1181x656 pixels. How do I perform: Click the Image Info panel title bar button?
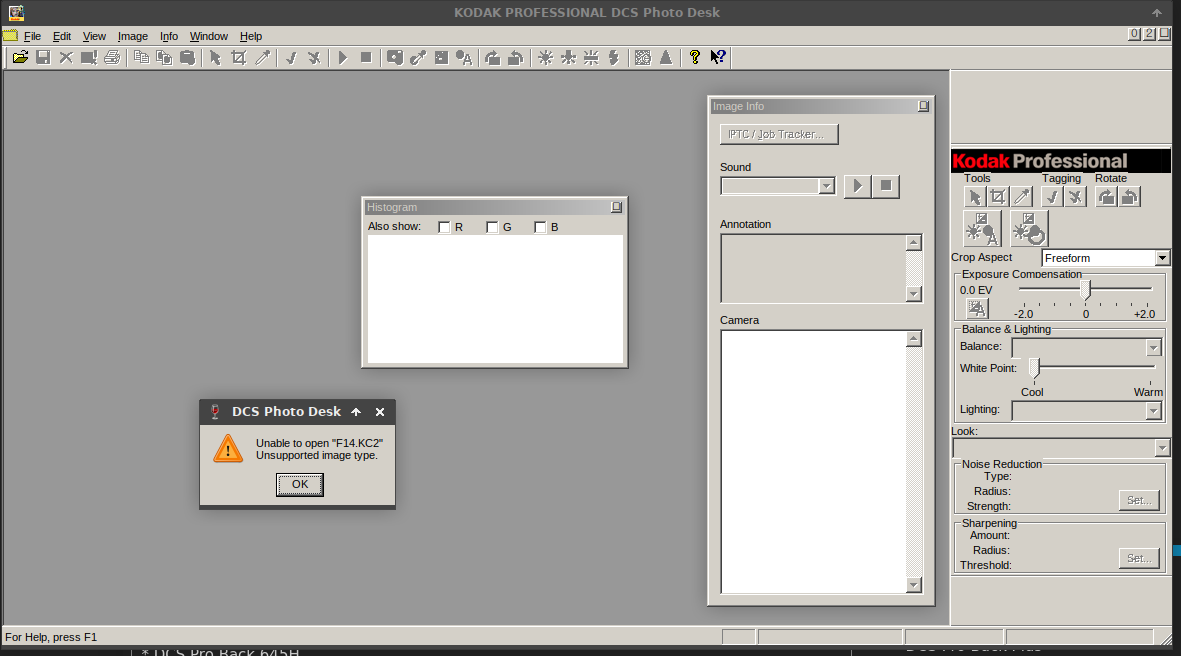coord(923,106)
